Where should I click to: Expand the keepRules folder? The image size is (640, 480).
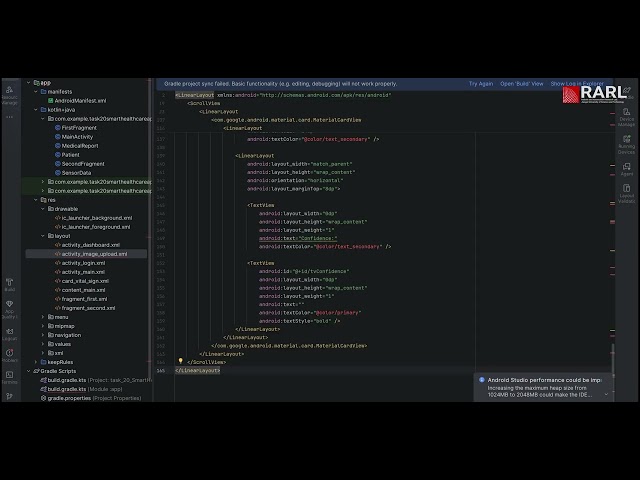[36, 362]
